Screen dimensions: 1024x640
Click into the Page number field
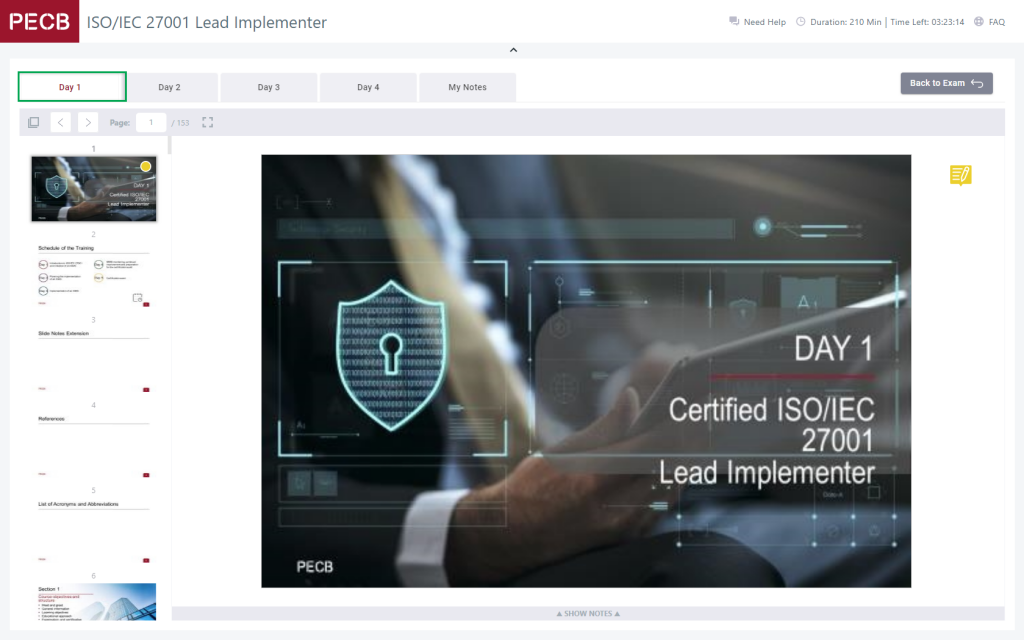coord(151,122)
